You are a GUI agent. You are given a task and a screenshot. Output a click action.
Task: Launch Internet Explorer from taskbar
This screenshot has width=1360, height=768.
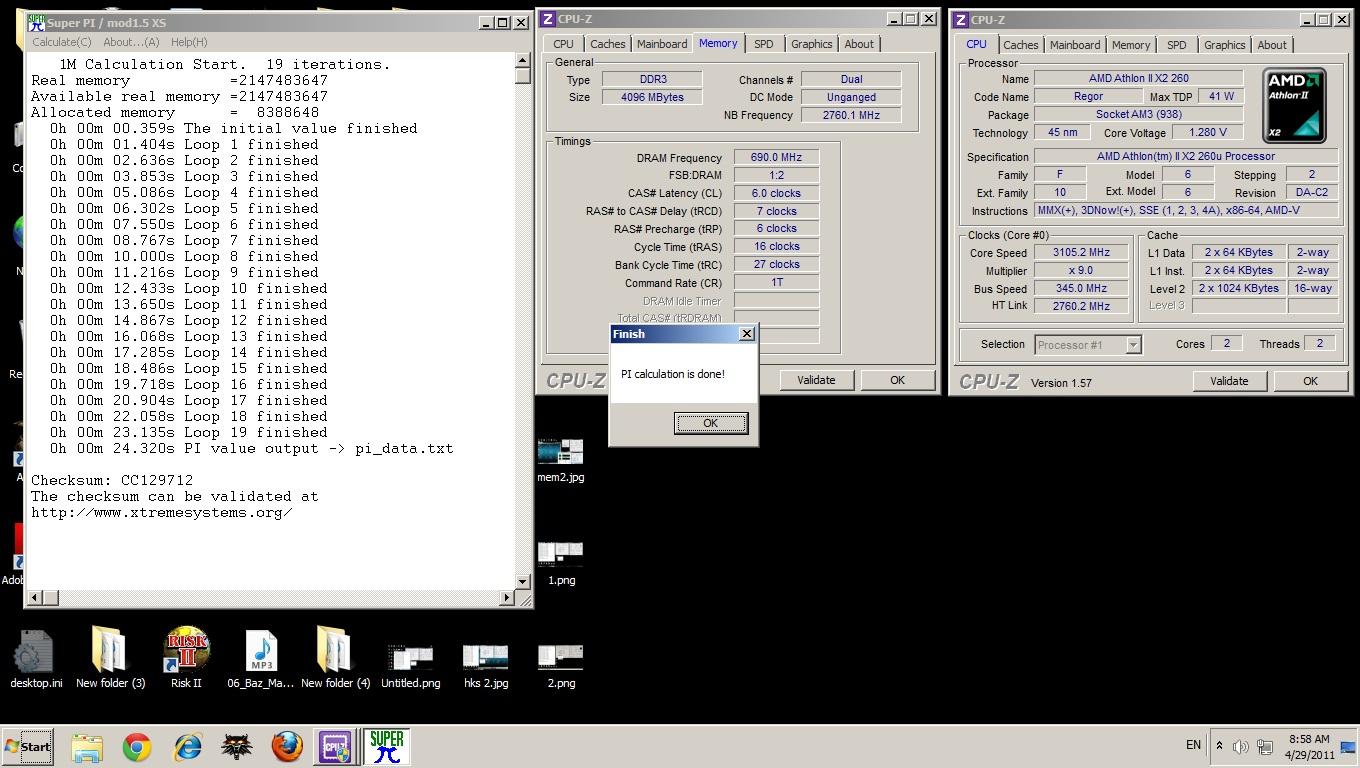tap(187, 747)
